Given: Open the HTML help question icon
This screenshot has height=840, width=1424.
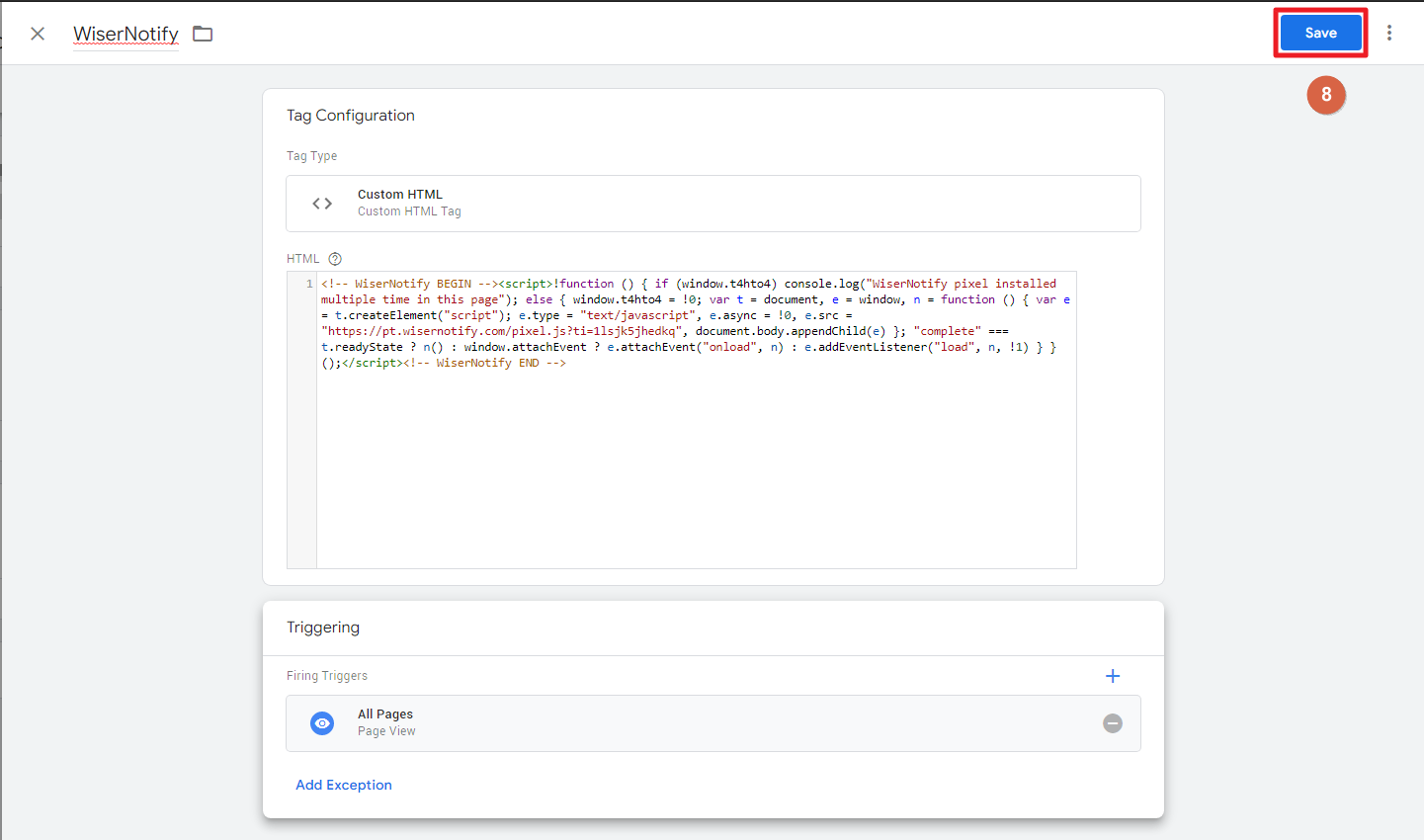Looking at the screenshot, I should pyautogui.click(x=335, y=259).
